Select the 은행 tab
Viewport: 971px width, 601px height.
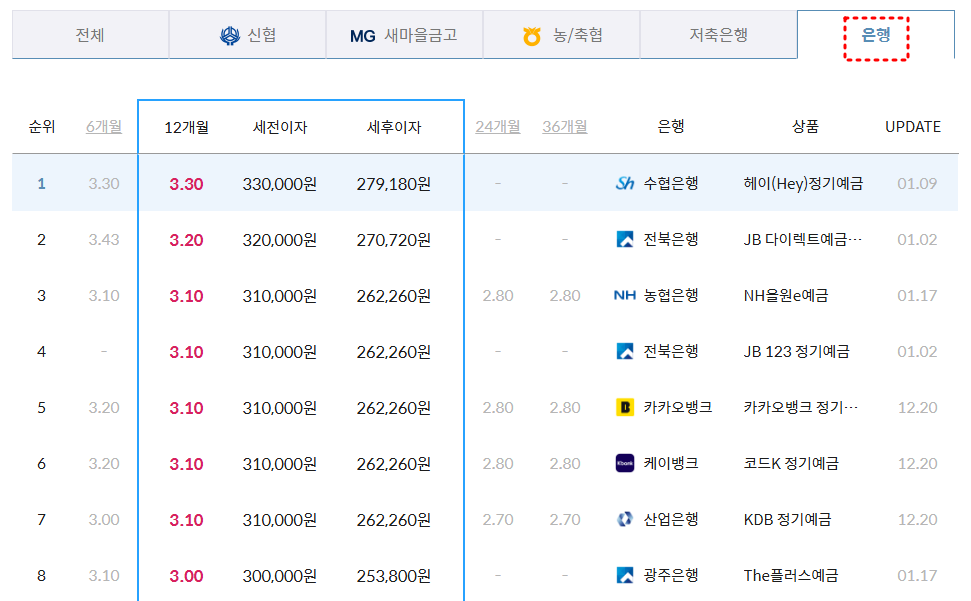coord(876,35)
